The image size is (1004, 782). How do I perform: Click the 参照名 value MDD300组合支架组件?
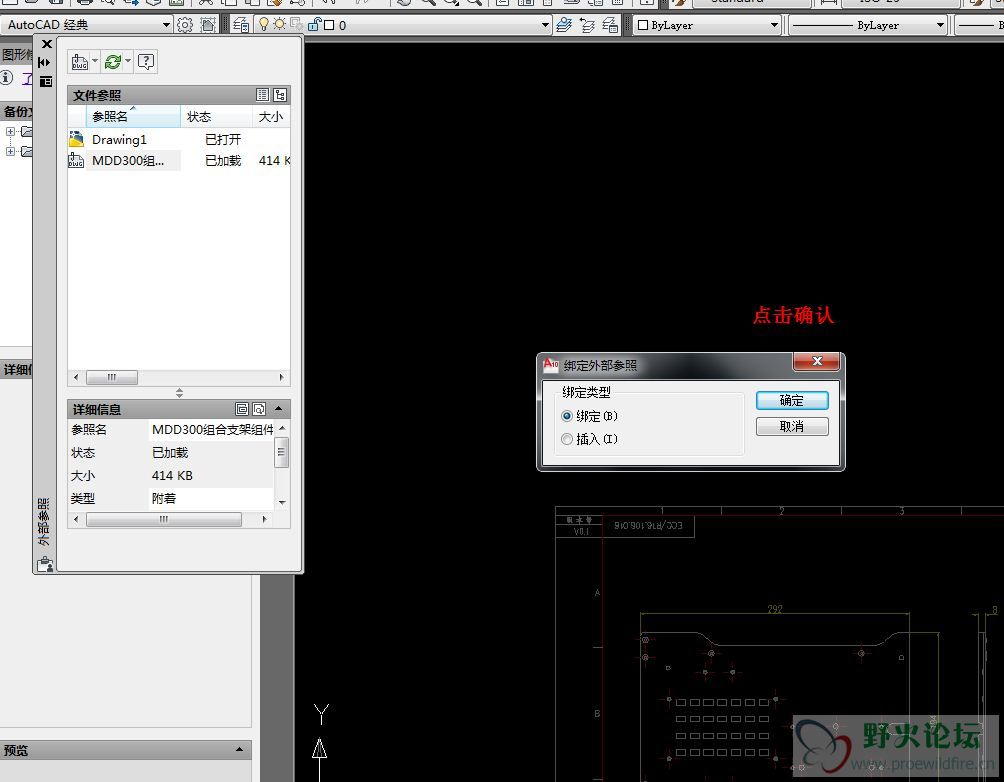[x=213, y=430]
